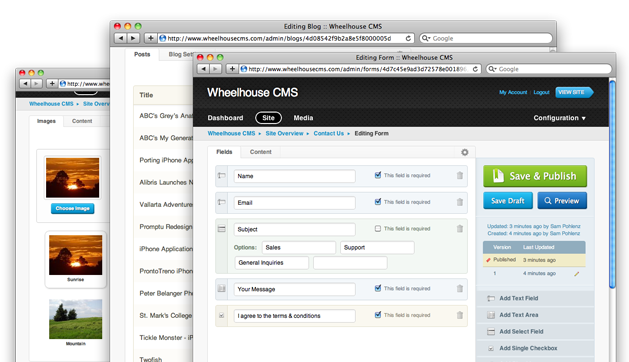The width and height of the screenshot is (629, 362).
Task: Click the Add Text Field icon in sidebar
Action: point(491,298)
